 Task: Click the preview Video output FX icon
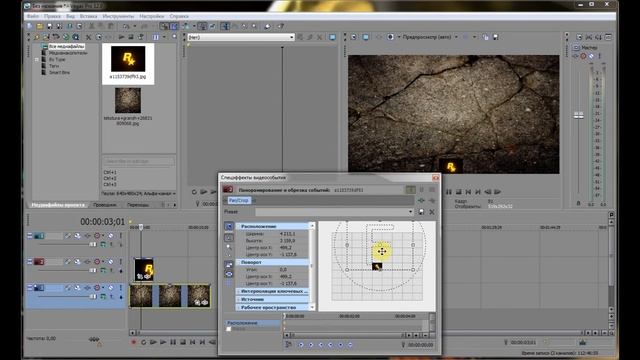pyautogui.click(x=378, y=37)
